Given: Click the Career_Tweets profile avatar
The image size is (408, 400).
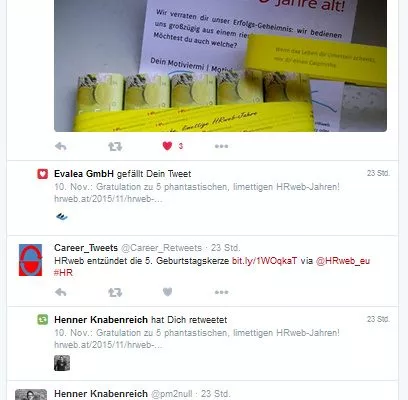Looking at the screenshot, I should click(30, 260).
